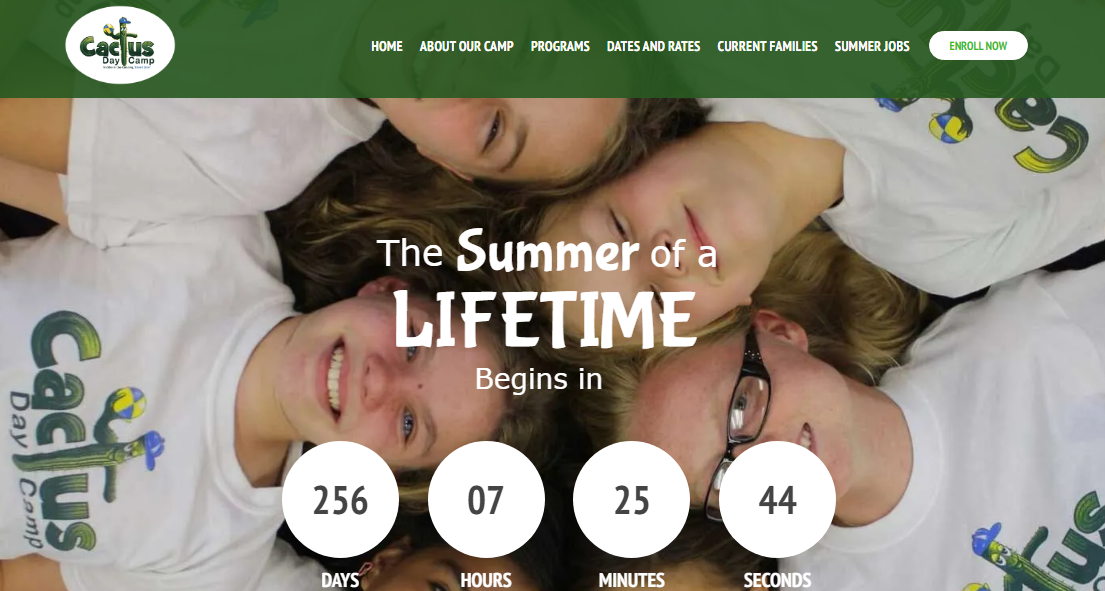Image resolution: width=1105 pixels, height=591 pixels.
Task: Go to Dates and Rates
Action: click(653, 46)
